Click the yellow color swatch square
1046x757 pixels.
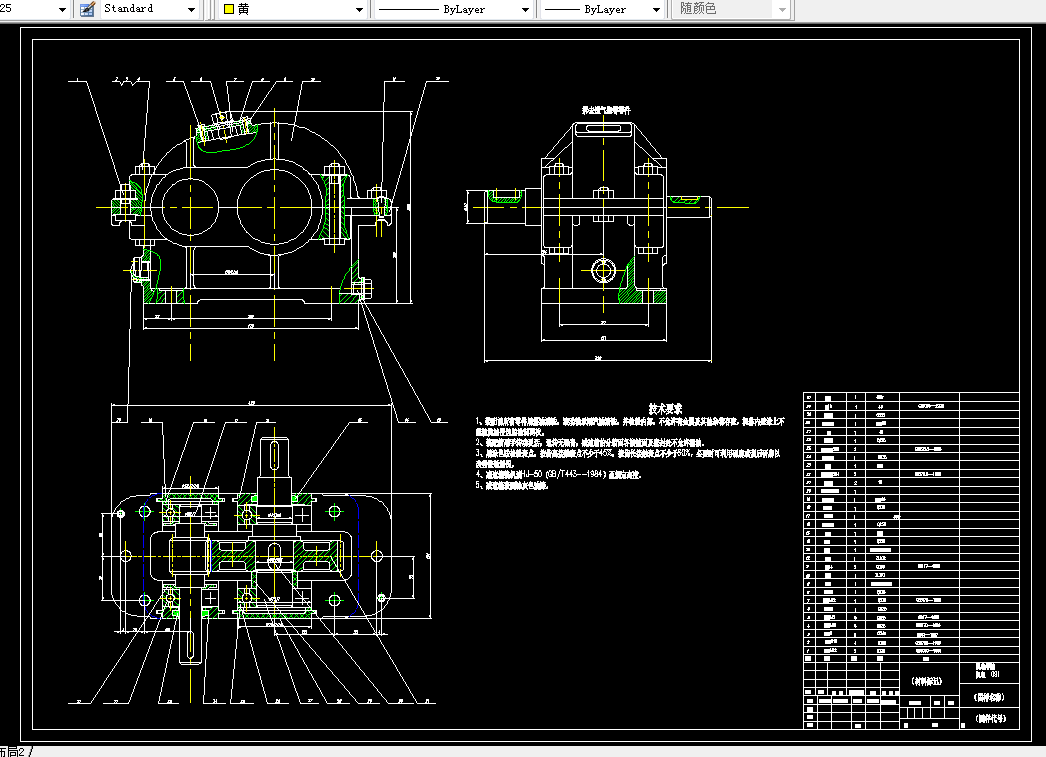point(228,9)
